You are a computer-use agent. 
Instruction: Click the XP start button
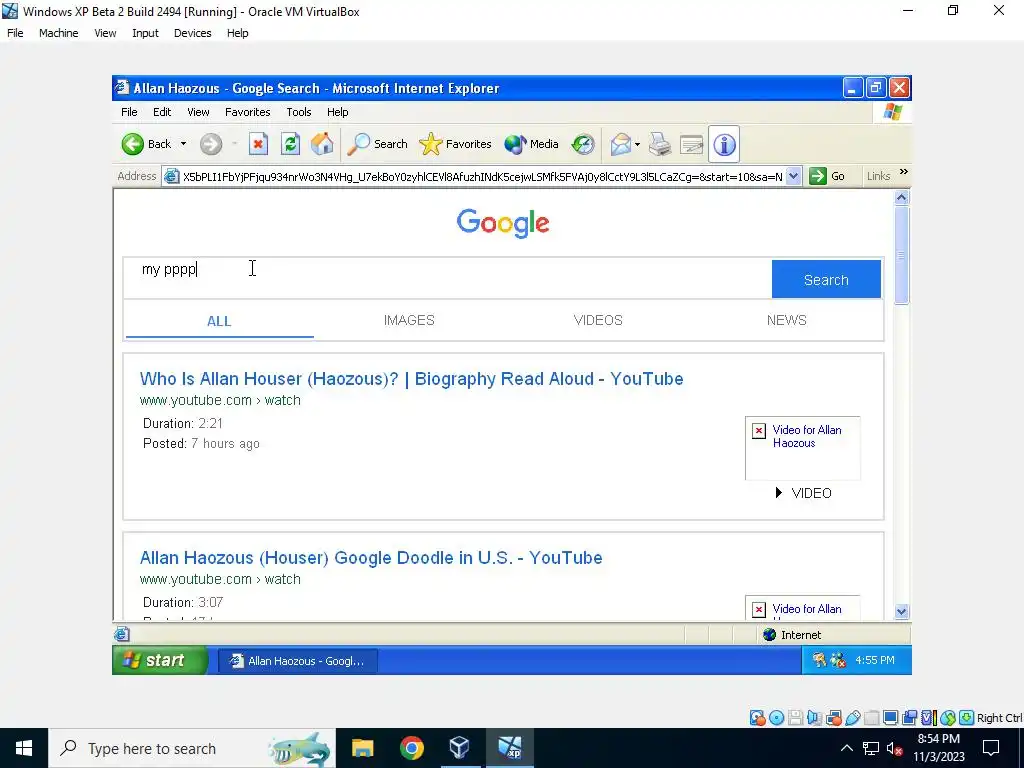pyautogui.click(x=160, y=660)
